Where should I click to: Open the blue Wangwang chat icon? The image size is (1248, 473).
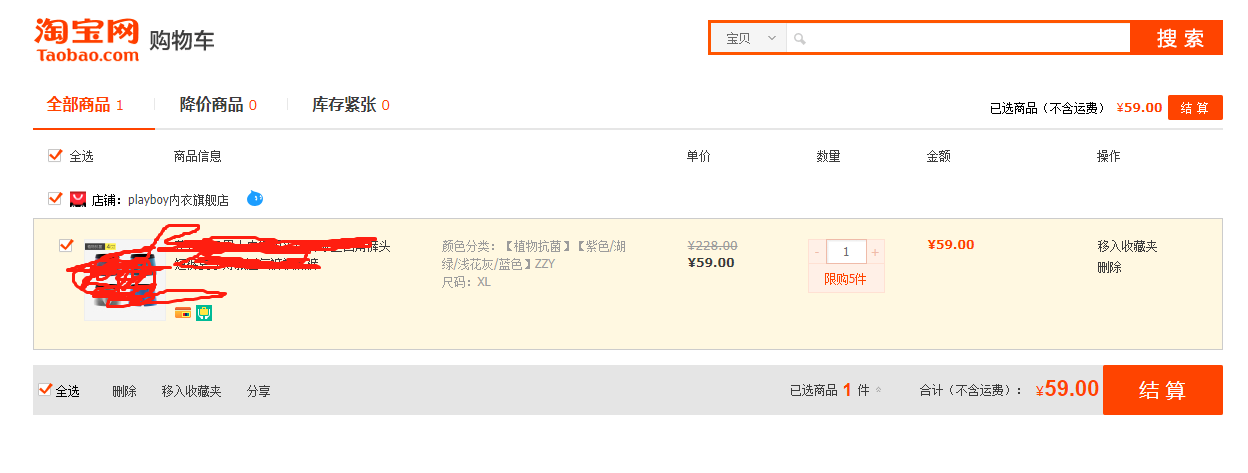(x=255, y=198)
